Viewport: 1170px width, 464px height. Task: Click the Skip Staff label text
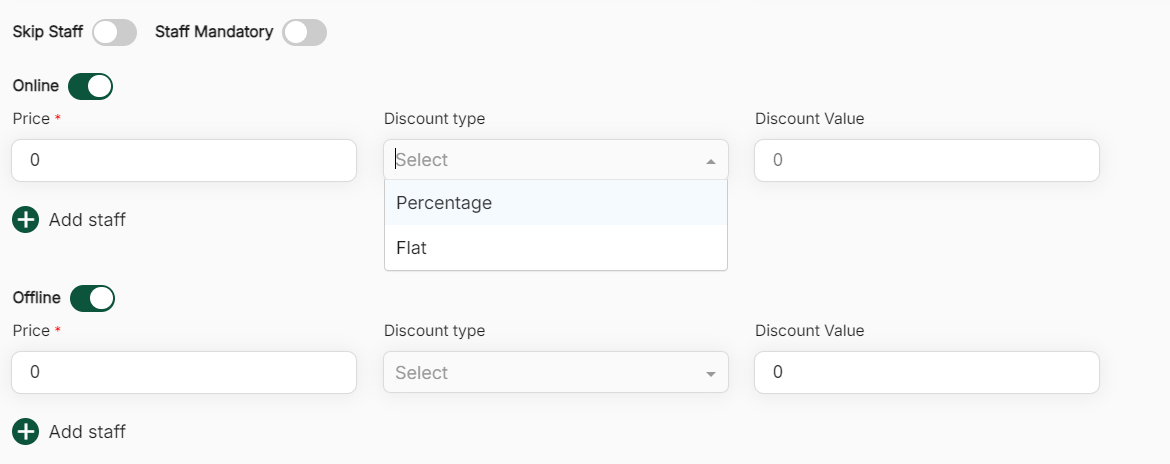(47, 32)
